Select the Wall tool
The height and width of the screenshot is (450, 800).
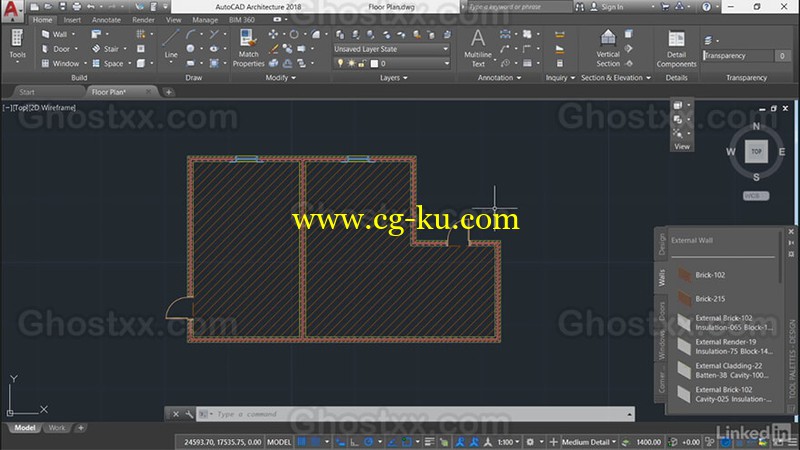pos(54,34)
